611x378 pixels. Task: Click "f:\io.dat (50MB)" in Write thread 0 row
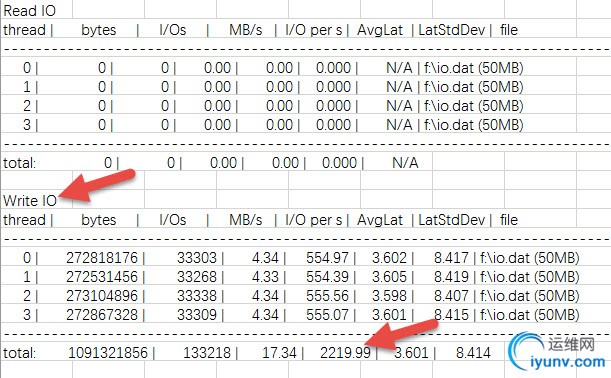click(x=530, y=258)
